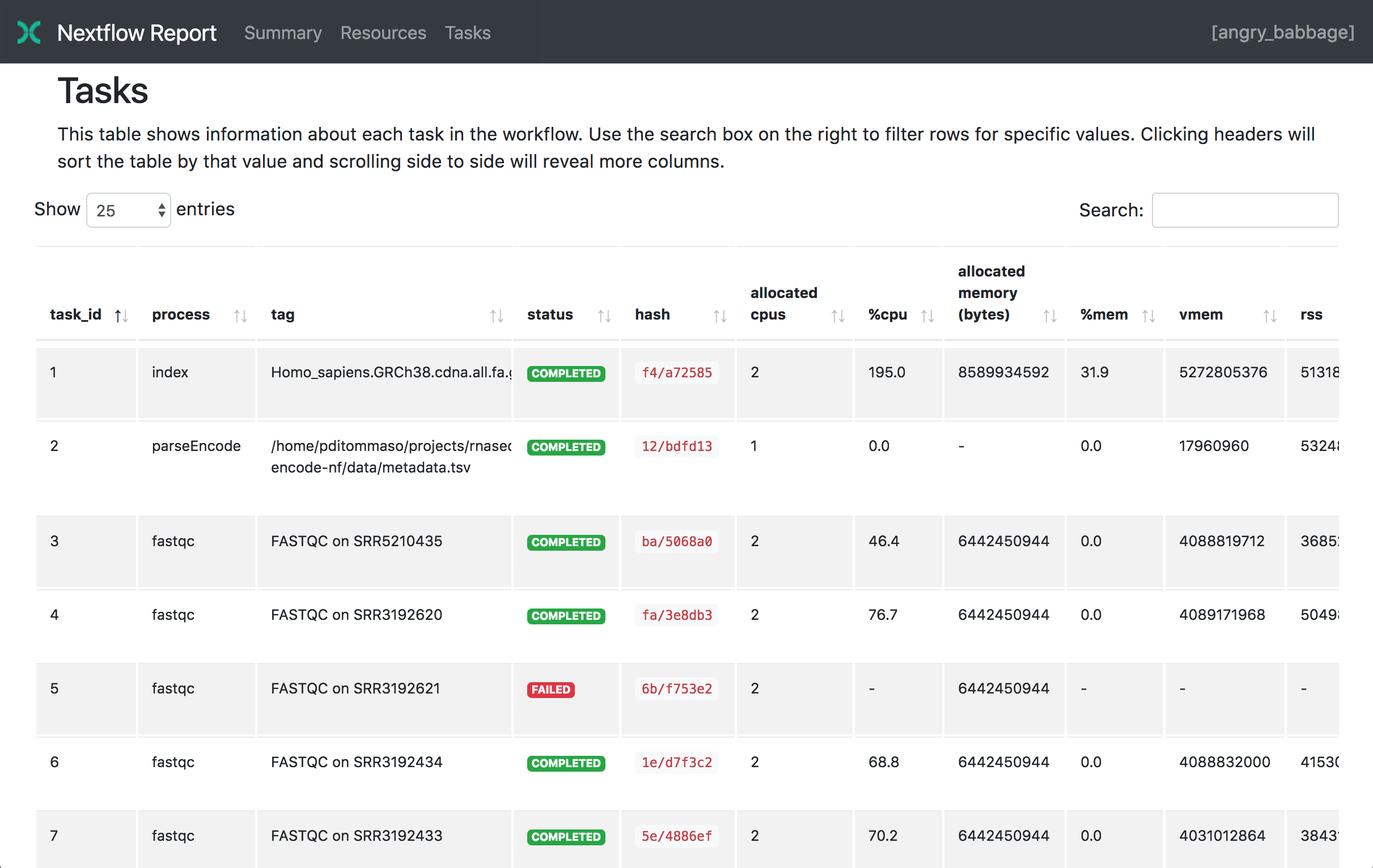This screenshot has width=1373, height=868.
Task: Open the Summary navigation tab
Action: pos(283,32)
